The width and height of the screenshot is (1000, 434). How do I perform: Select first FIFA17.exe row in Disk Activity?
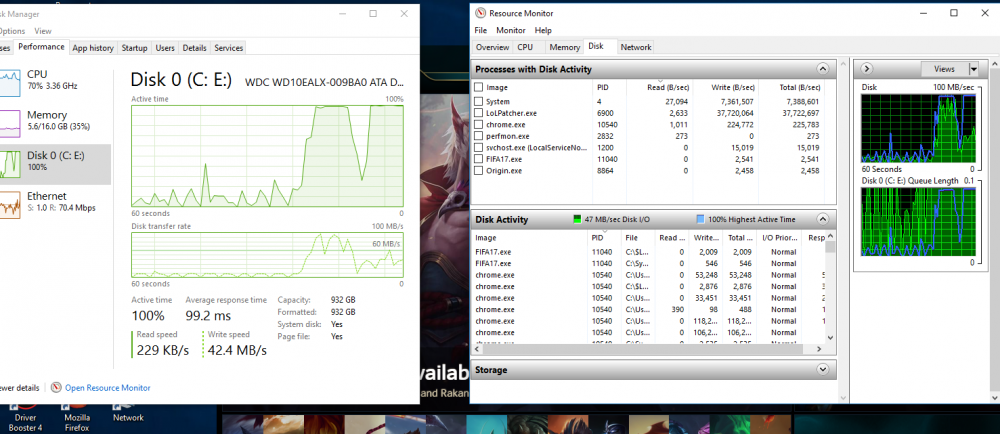tap(649, 252)
